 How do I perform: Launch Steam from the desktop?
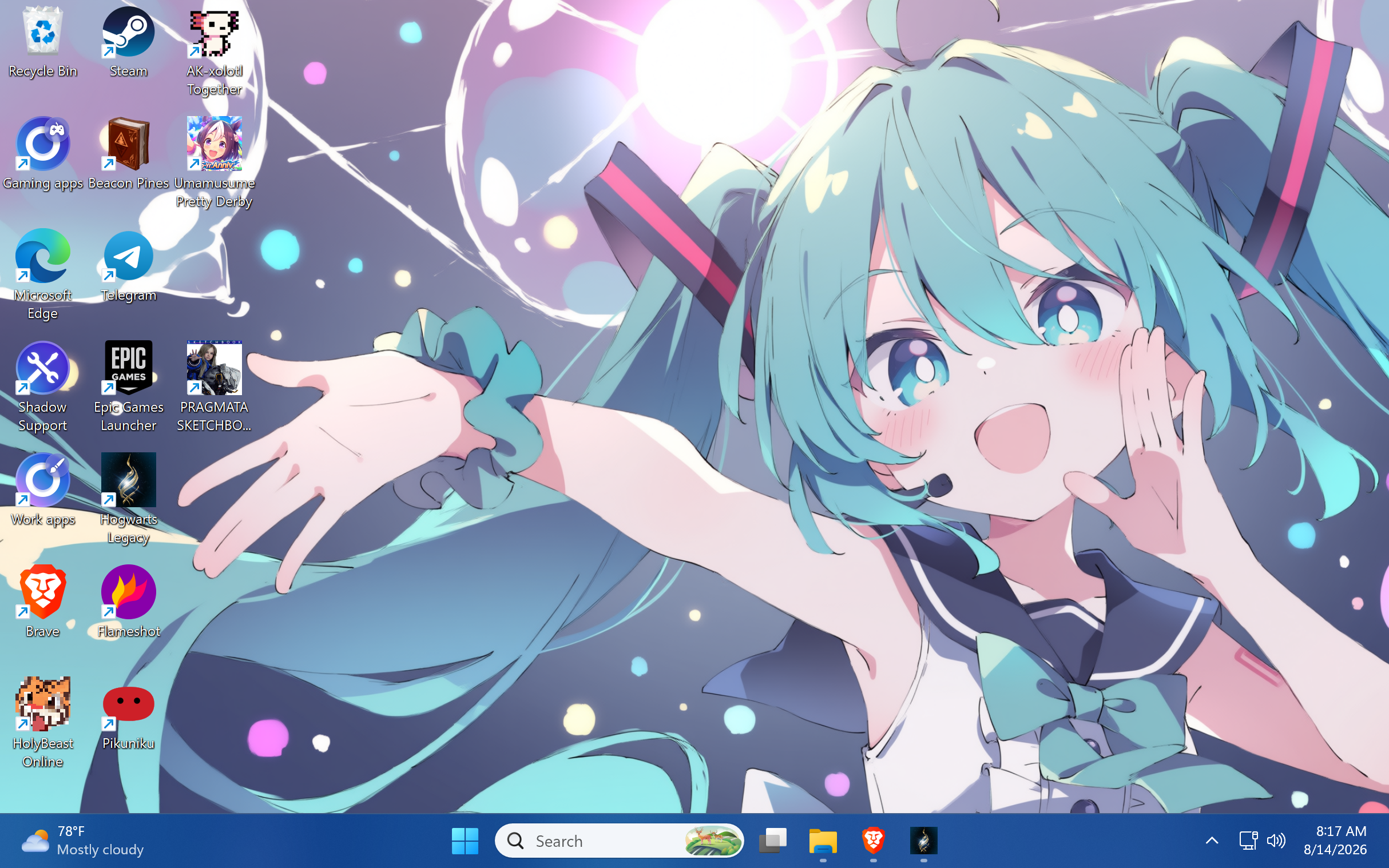[128, 41]
